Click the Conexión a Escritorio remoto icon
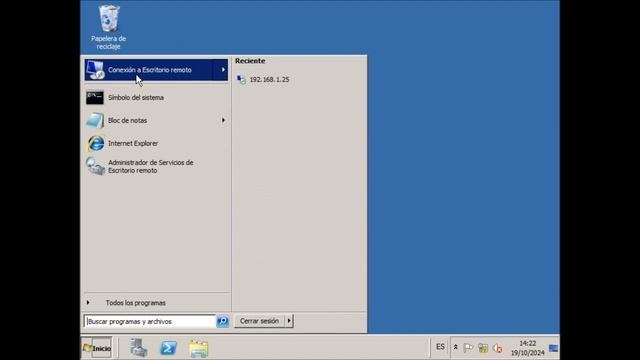640x360 pixels. (x=95, y=70)
